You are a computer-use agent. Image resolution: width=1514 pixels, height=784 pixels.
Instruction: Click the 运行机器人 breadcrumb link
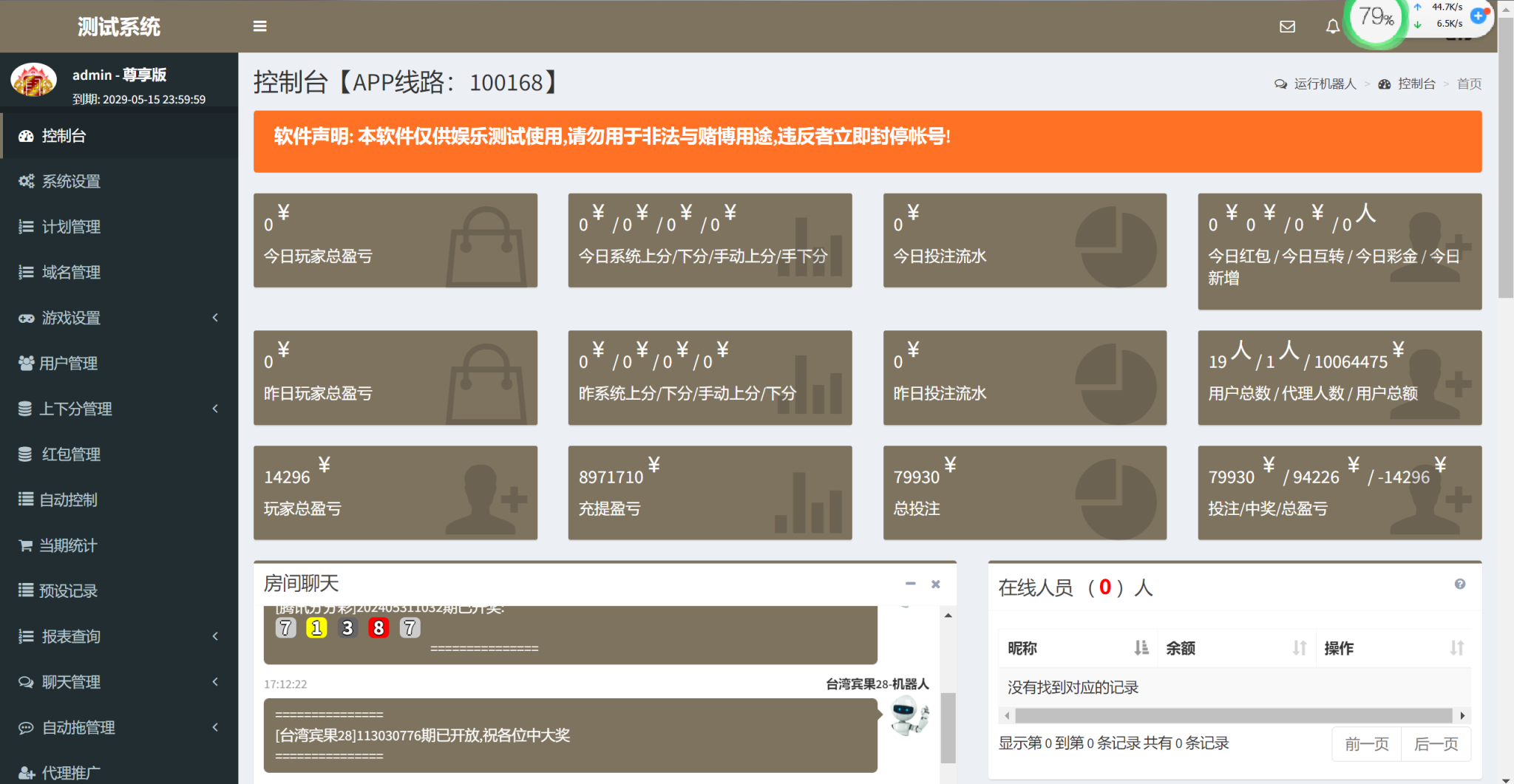point(1324,83)
